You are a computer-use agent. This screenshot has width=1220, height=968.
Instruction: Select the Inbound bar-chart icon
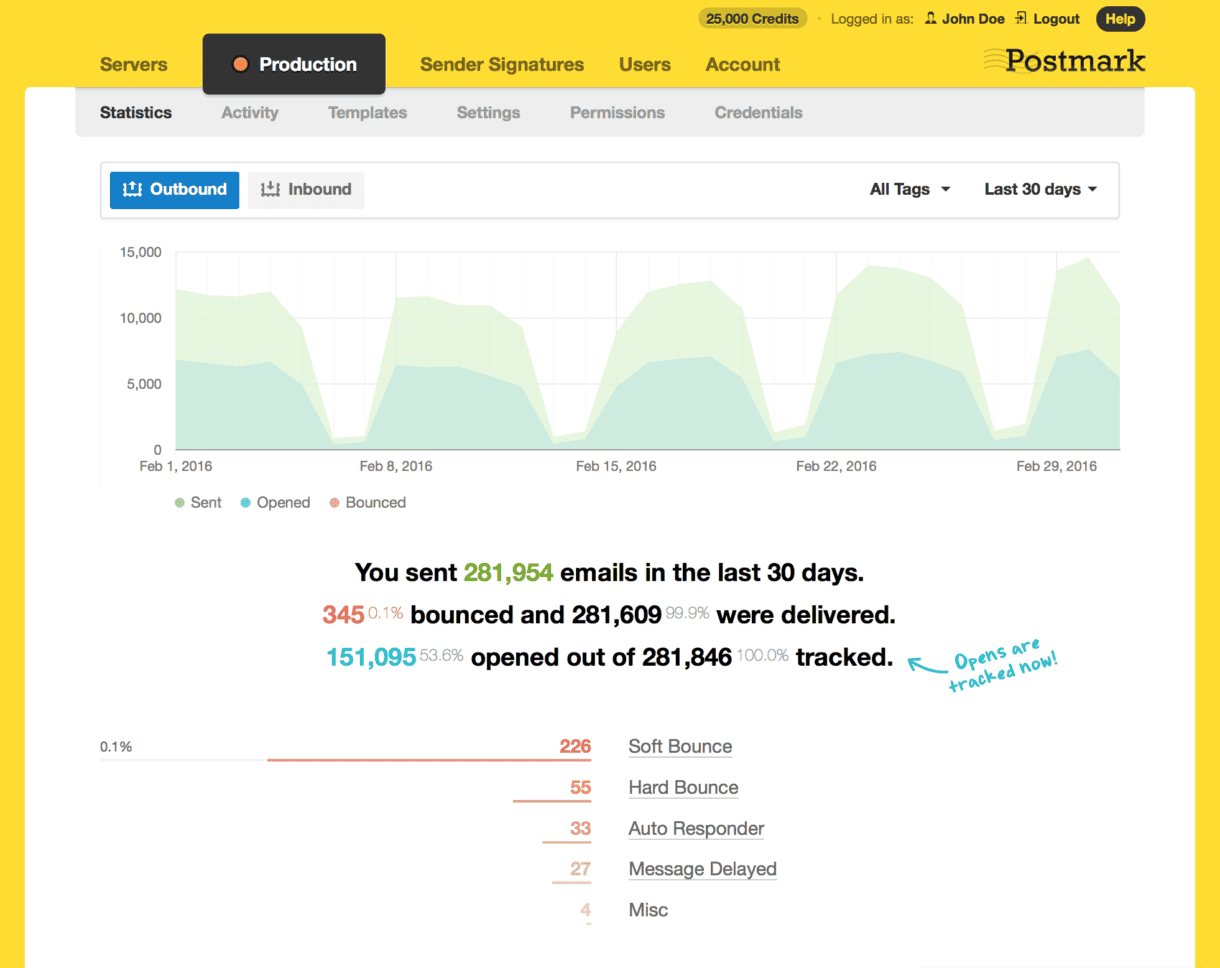pyautogui.click(x=270, y=189)
